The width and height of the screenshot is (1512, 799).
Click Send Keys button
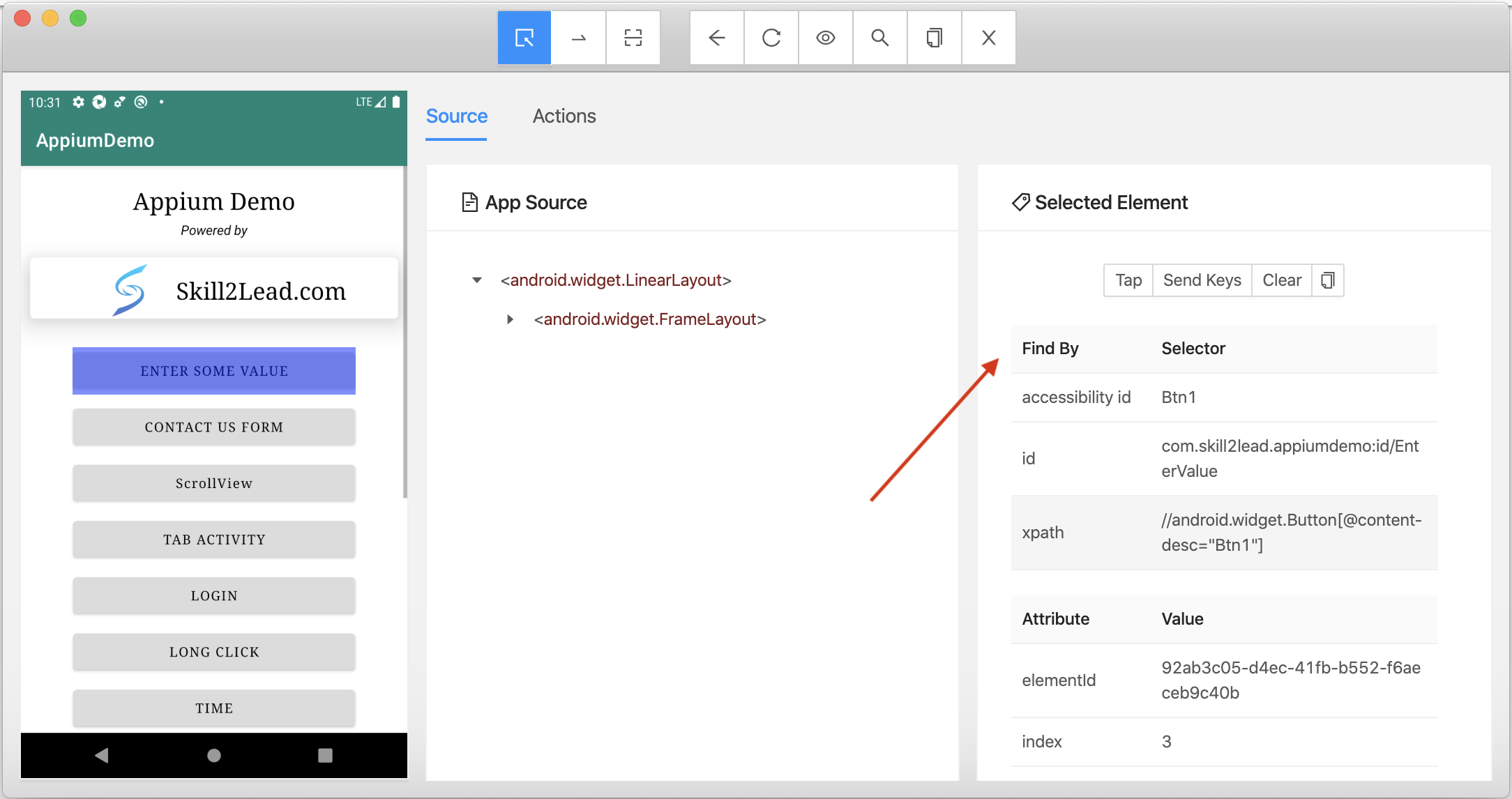click(1202, 280)
